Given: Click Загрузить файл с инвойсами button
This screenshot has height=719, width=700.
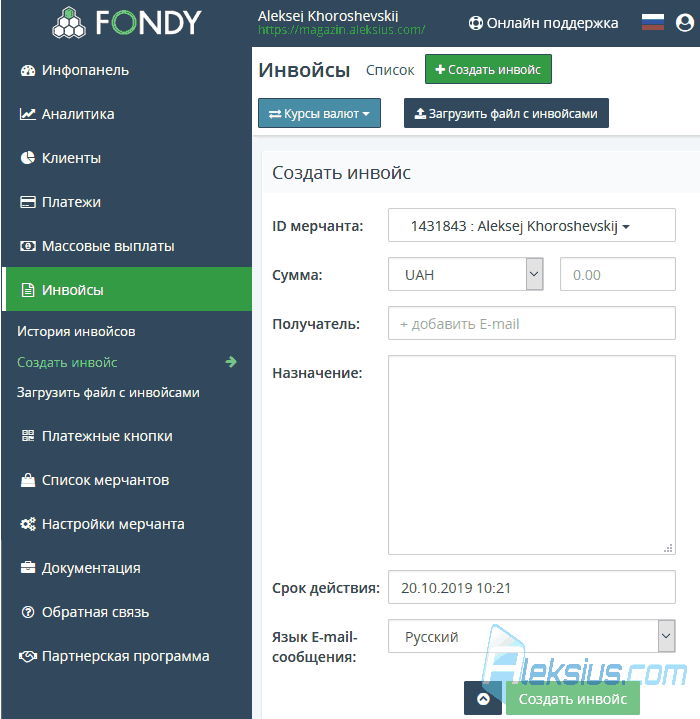Looking at the screenshot, I should (506, 113).
